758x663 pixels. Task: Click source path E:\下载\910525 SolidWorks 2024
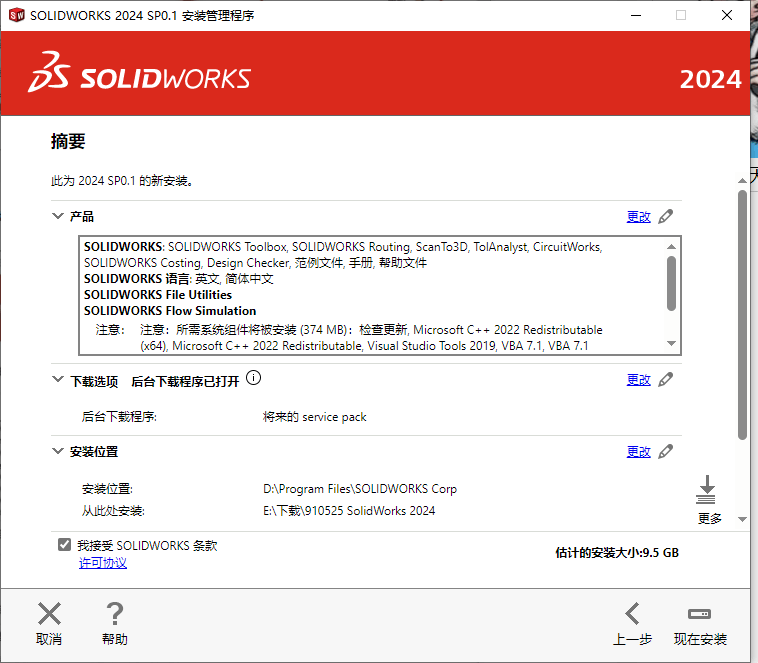349,511
